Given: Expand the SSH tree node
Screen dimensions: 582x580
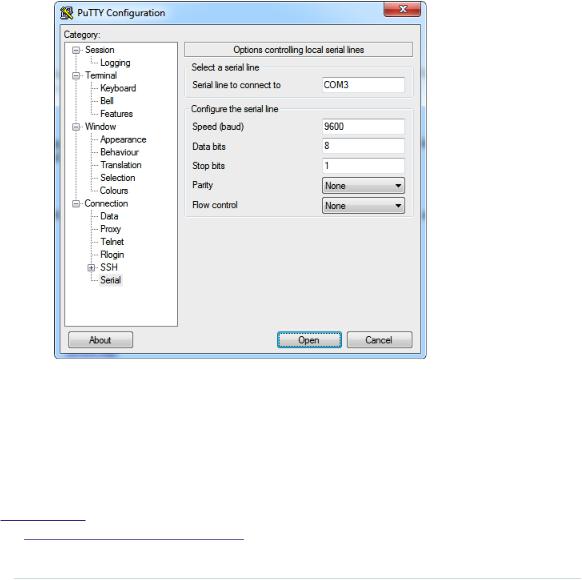Looking at the screenshot, I should (x=91, y=268).
